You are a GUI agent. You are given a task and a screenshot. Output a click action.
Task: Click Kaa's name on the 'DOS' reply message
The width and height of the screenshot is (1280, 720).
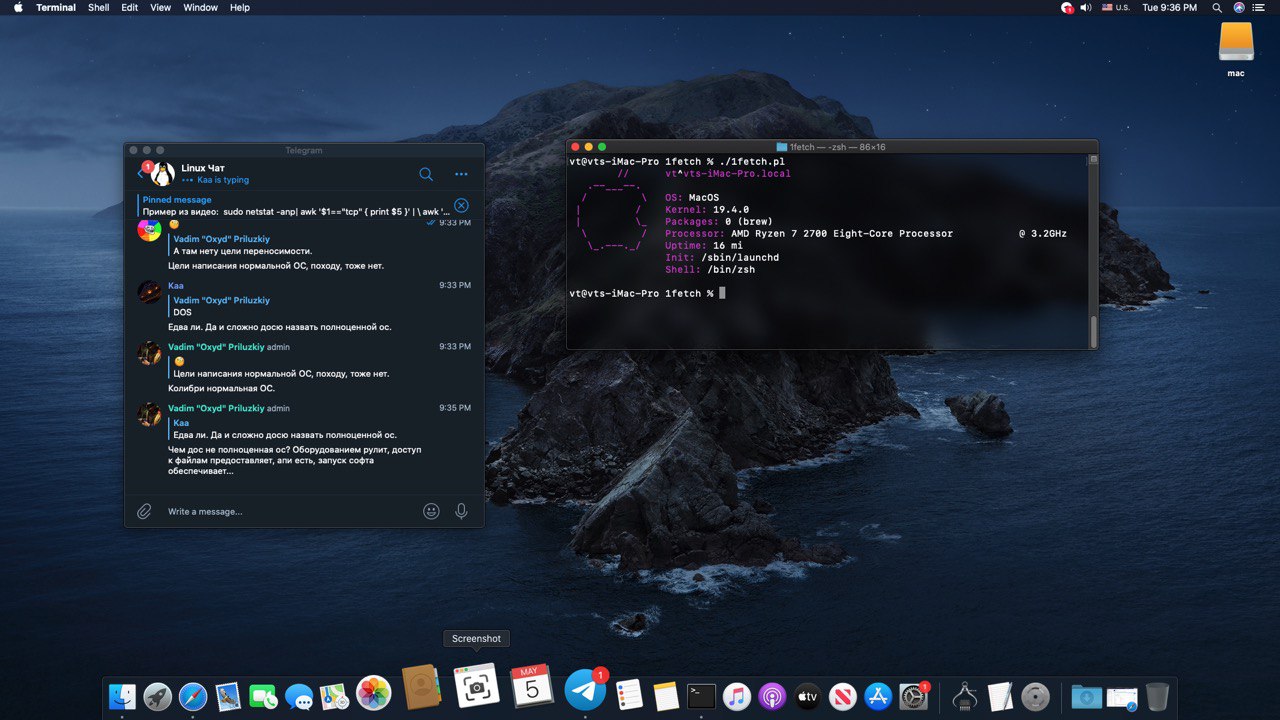coord(176,286)
